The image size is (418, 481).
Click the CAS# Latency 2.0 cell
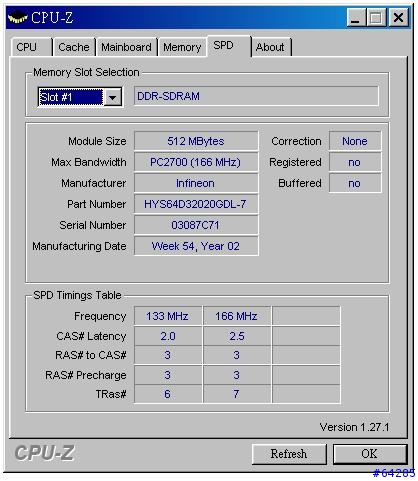168,336
